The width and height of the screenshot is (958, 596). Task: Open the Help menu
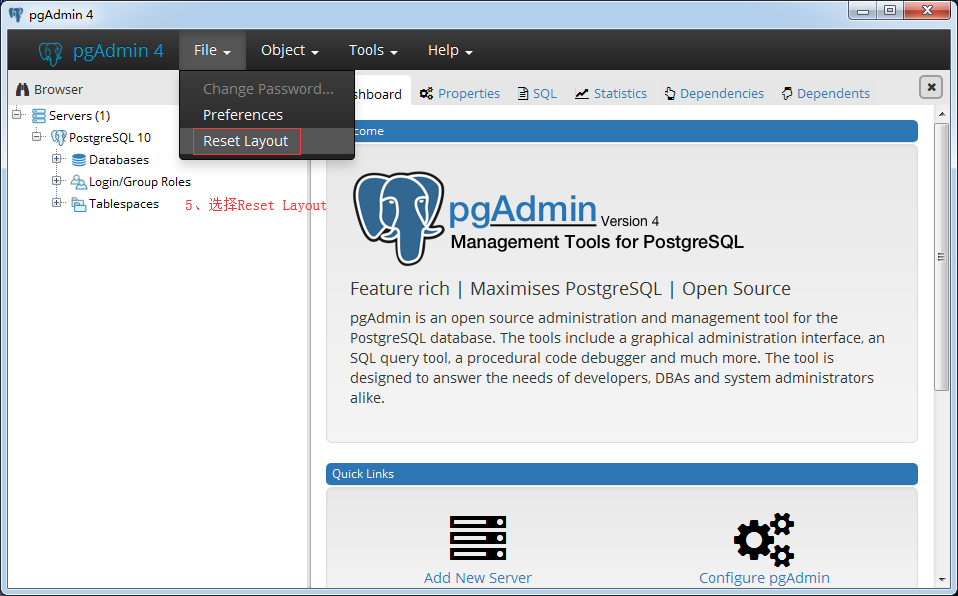tap(450, 50)
